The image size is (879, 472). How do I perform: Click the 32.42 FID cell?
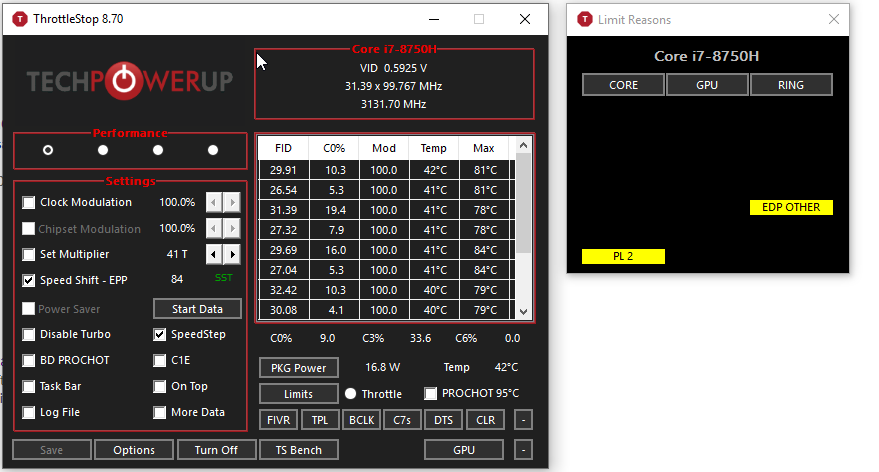pyautogui.click(x=284, y=290)
